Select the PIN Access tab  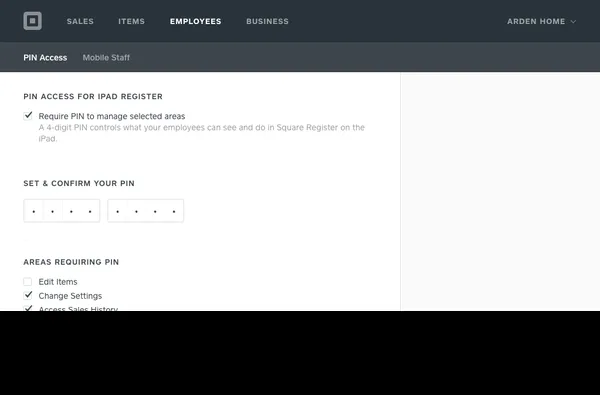[x=45, y=58]
